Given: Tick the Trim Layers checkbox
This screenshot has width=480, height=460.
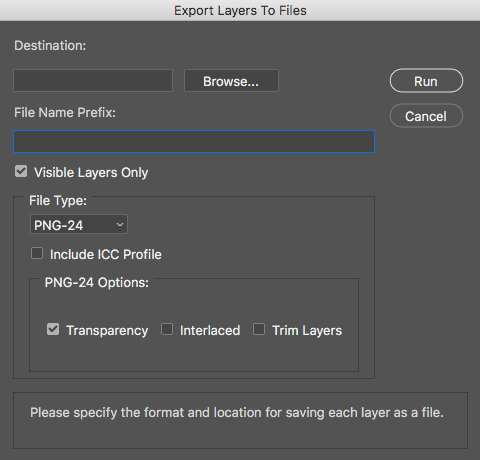Looking at the screenshot, I should pyautogui.click(x=259, y=329).
